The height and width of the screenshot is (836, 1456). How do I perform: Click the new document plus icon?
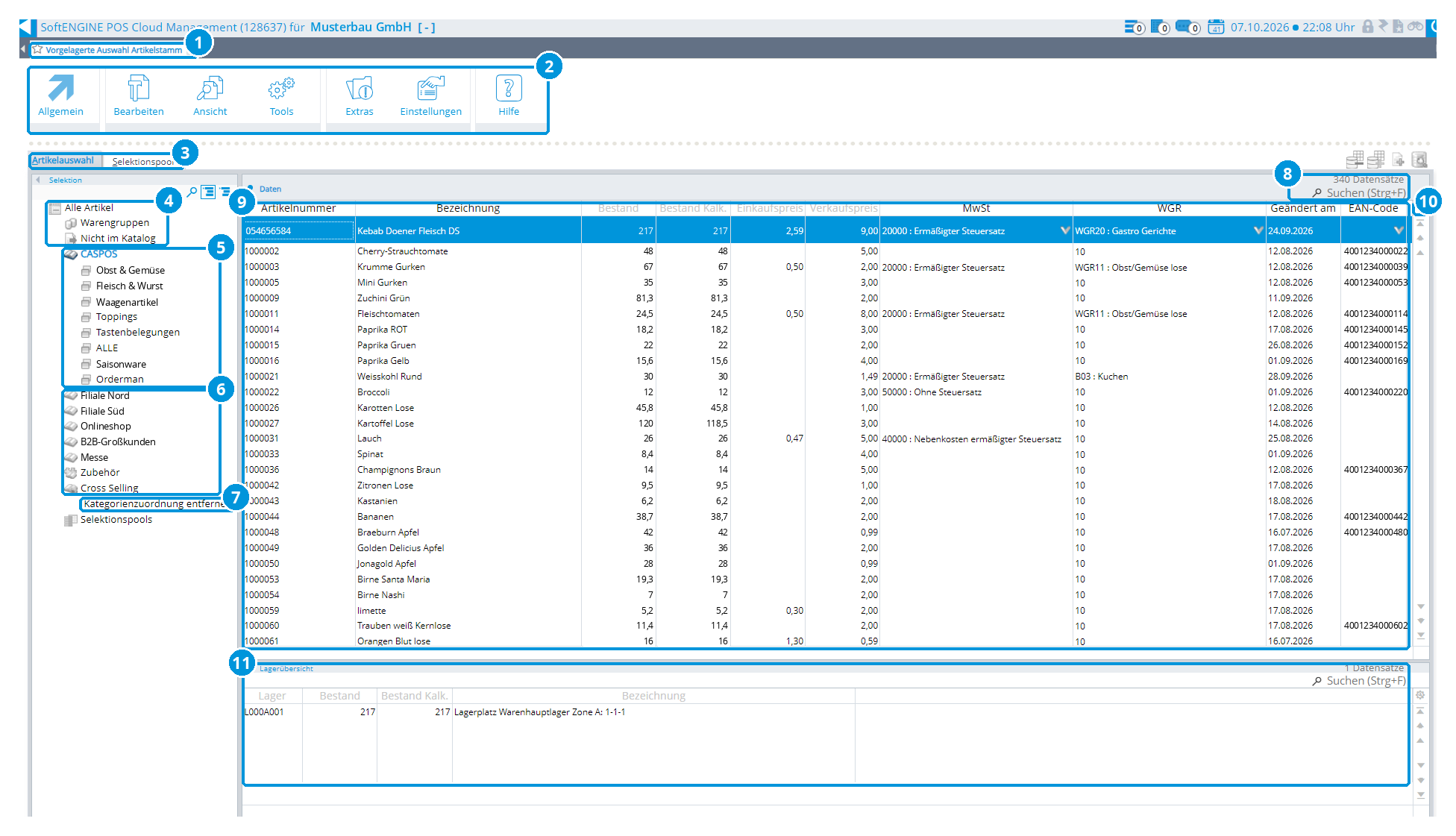(1399, 160)
